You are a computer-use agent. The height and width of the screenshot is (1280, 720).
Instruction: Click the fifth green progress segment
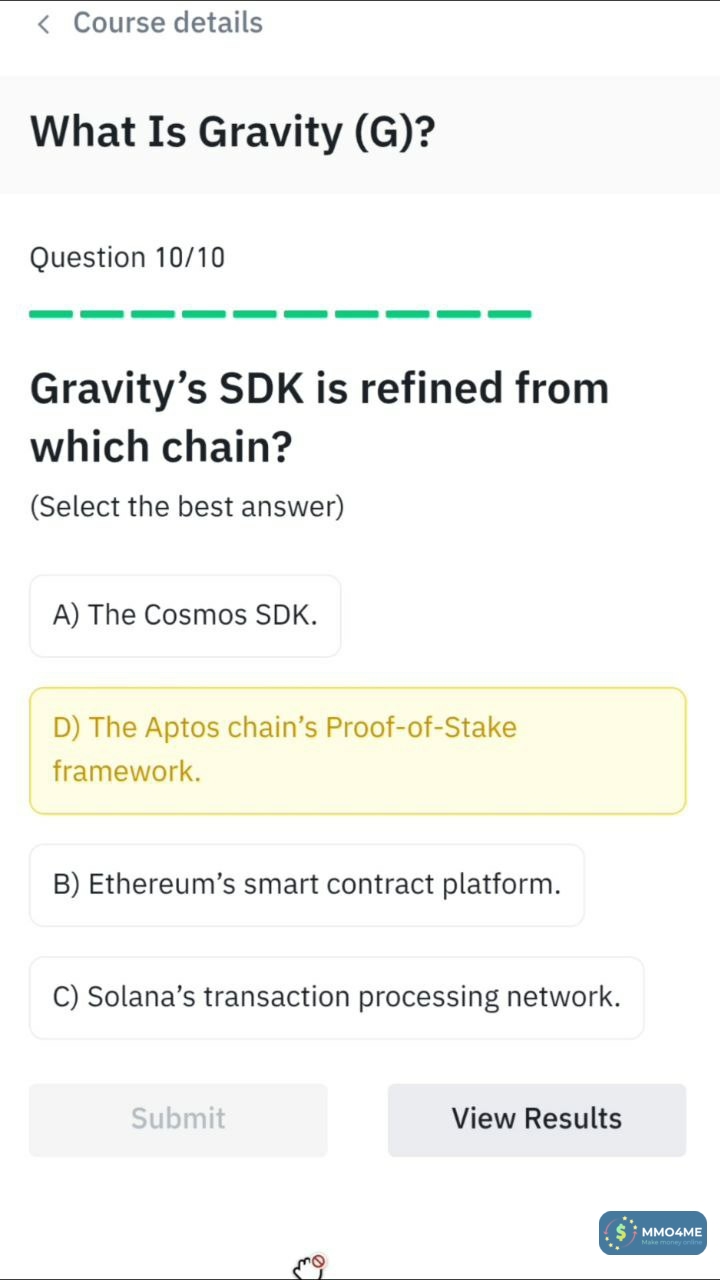click(x=255, y=314)
